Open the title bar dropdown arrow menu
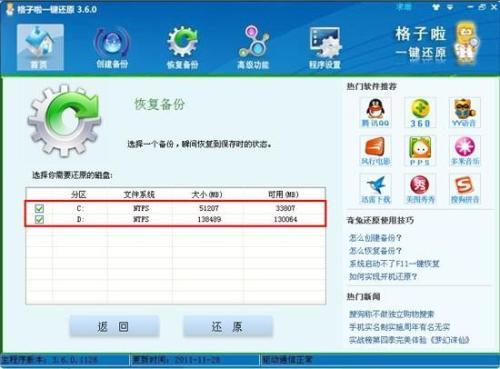500x369 pixels. point(450,7)
